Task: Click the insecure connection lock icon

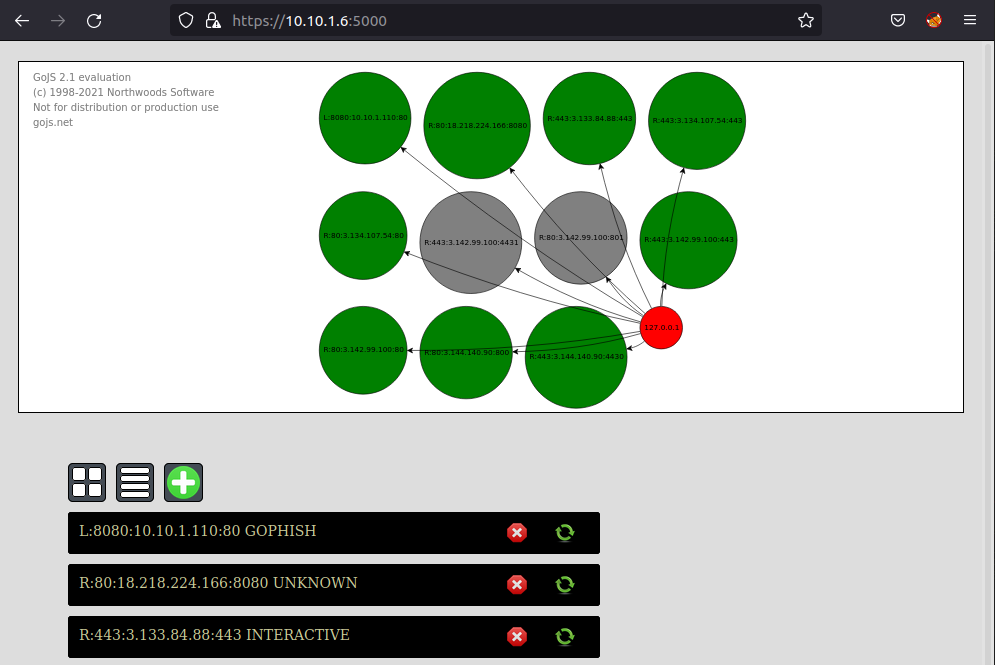Action: click(x=213, y=20)
